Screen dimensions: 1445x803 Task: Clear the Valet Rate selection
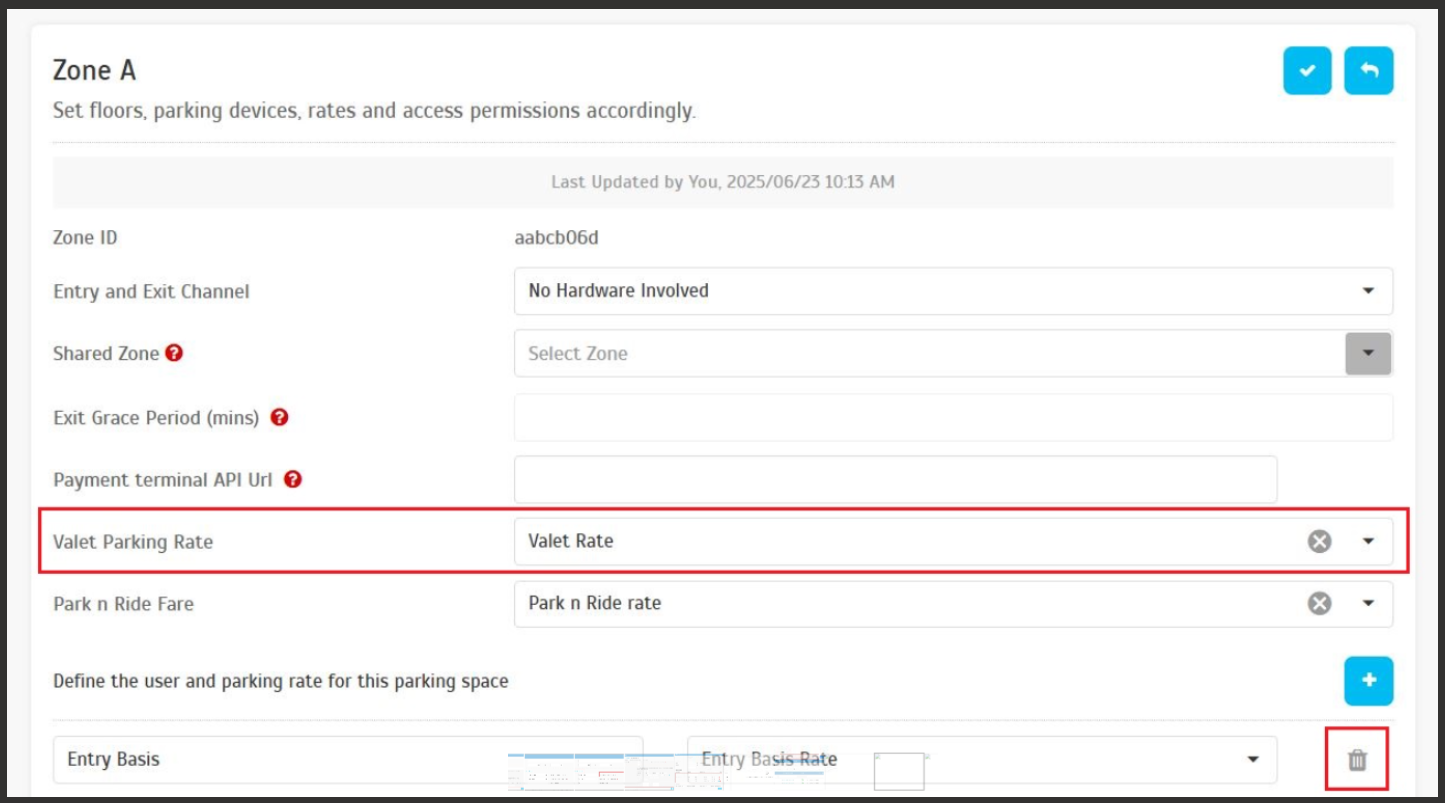pos(1320,541)
